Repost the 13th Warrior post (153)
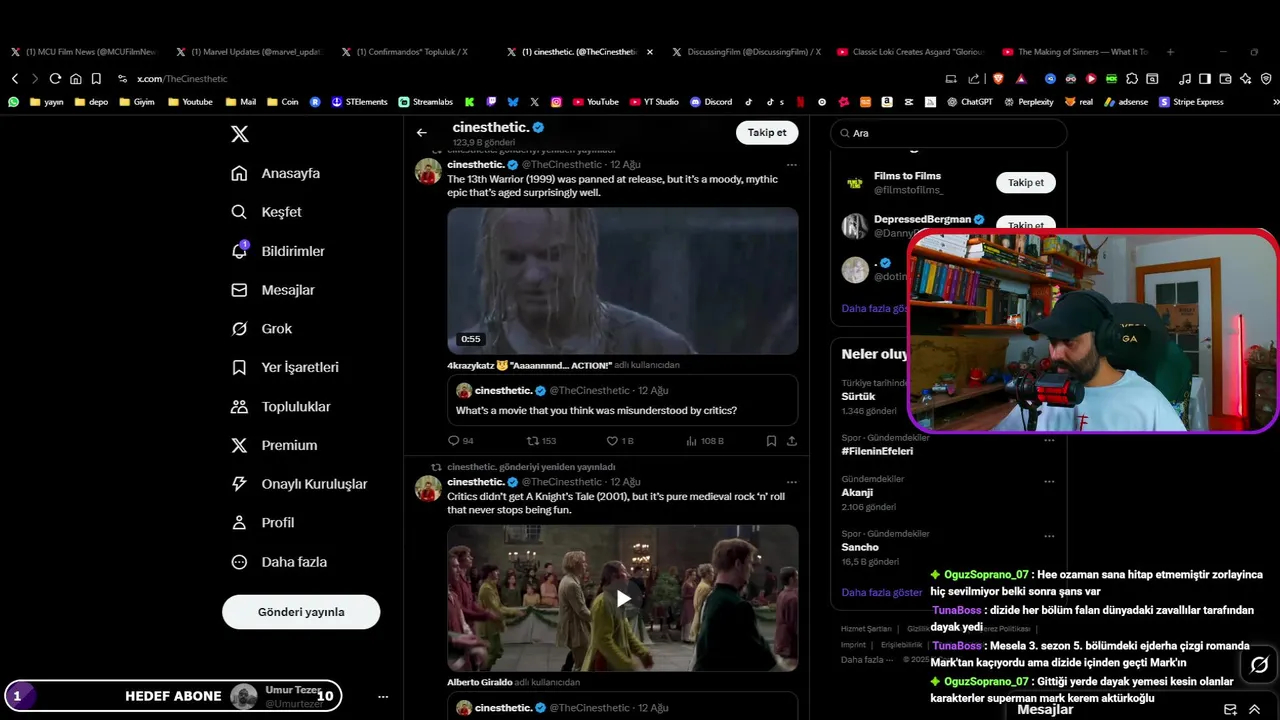This screenshot has width=1280, height=720. pyautogui.click(x=541, y=441)
